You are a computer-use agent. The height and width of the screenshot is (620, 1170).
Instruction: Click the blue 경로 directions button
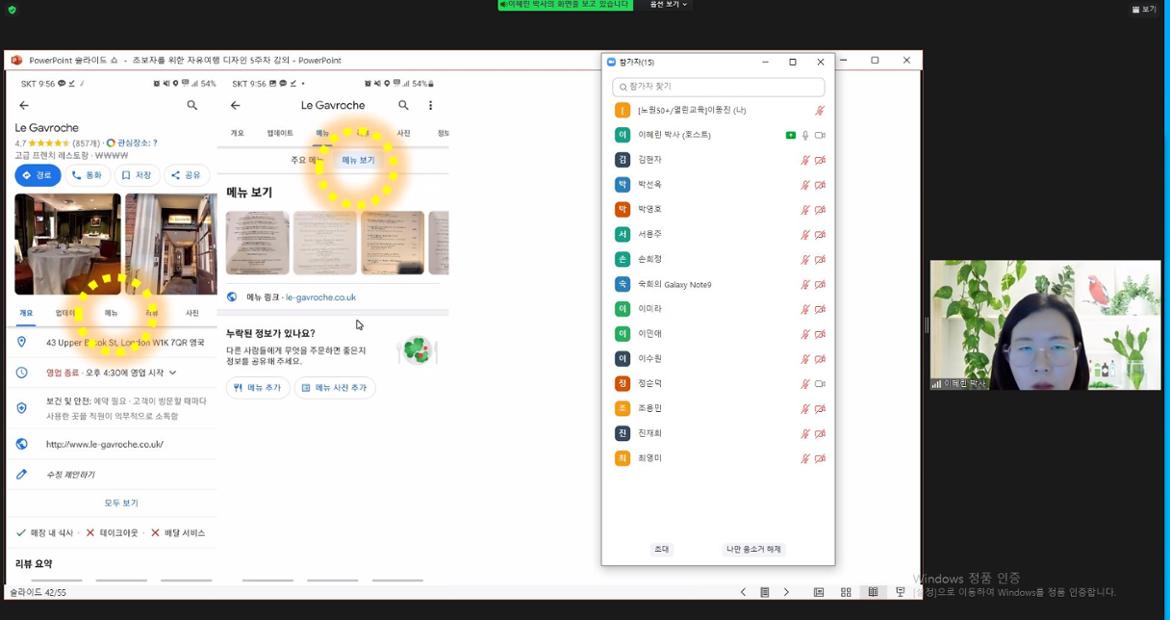pos(37,175)
